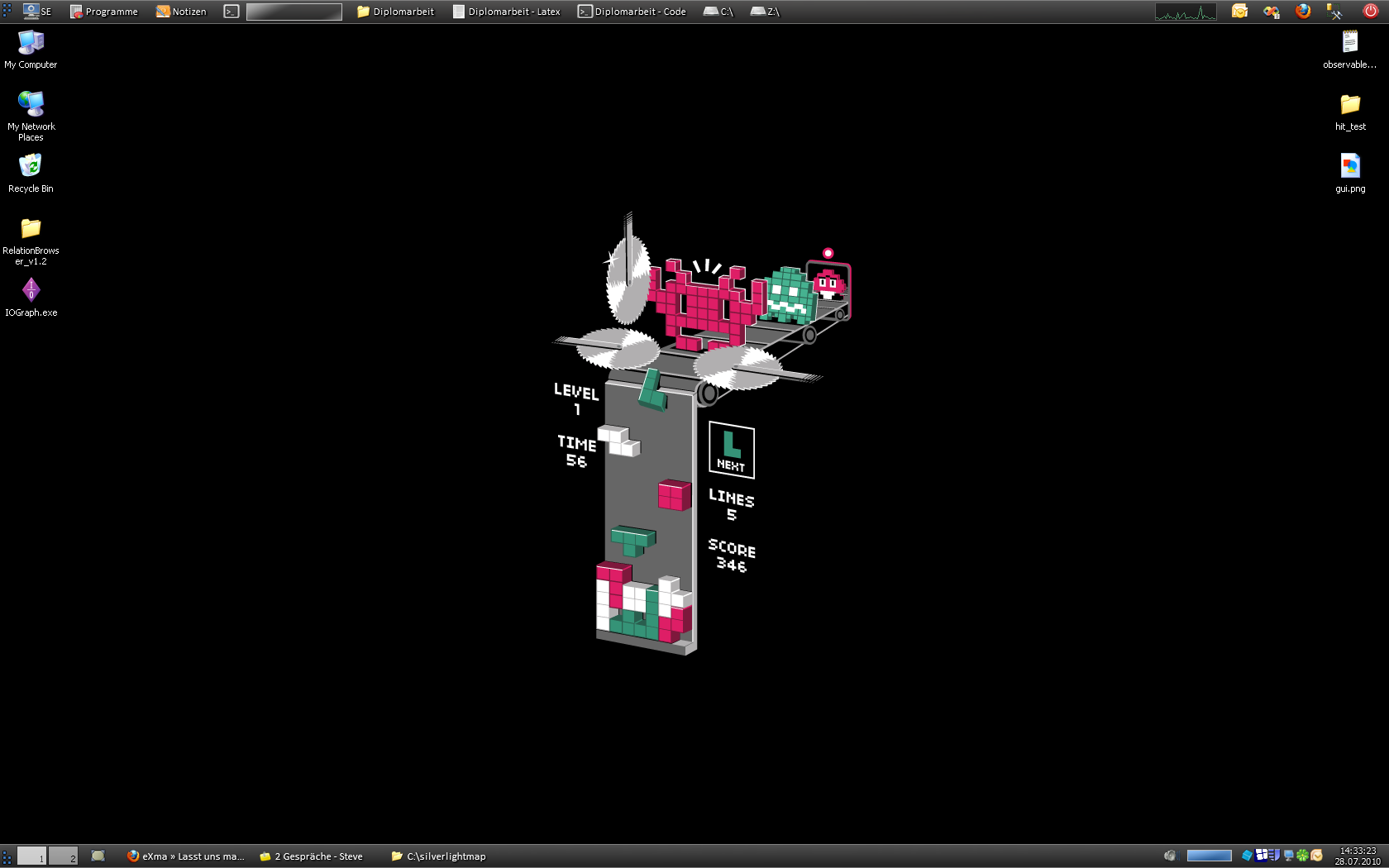Click the Outlook tray icon
Viewport: 1389px width, 868px height.
coord(1316,856)
